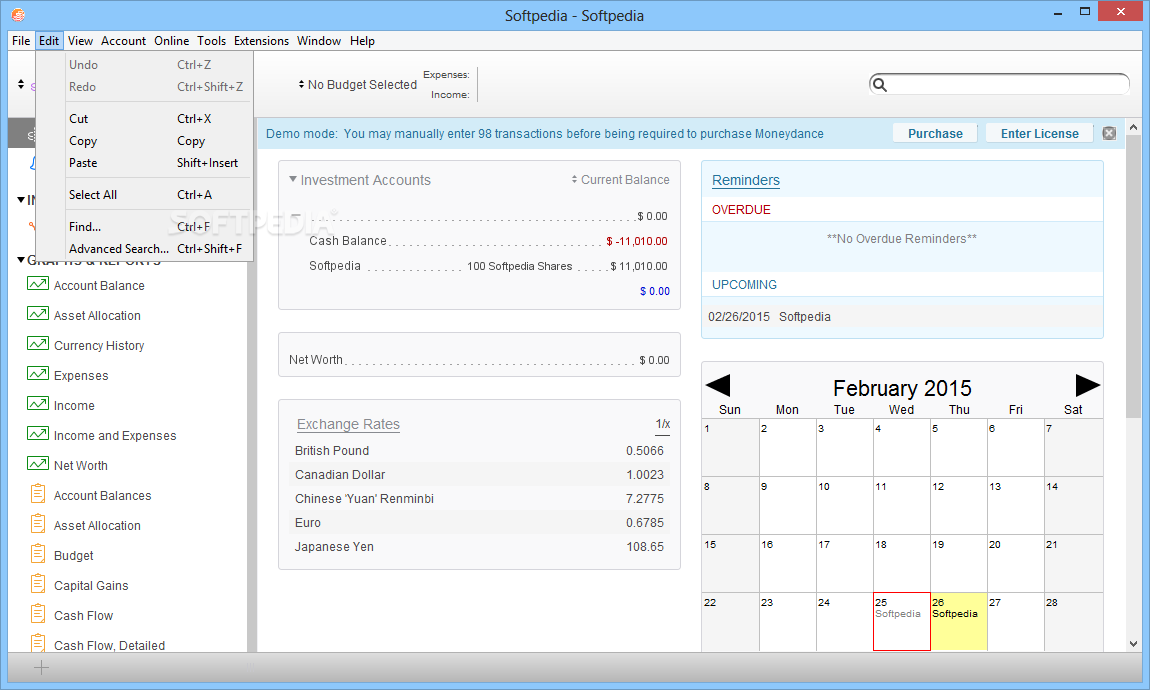Click the Purchase button

[935, 133]
